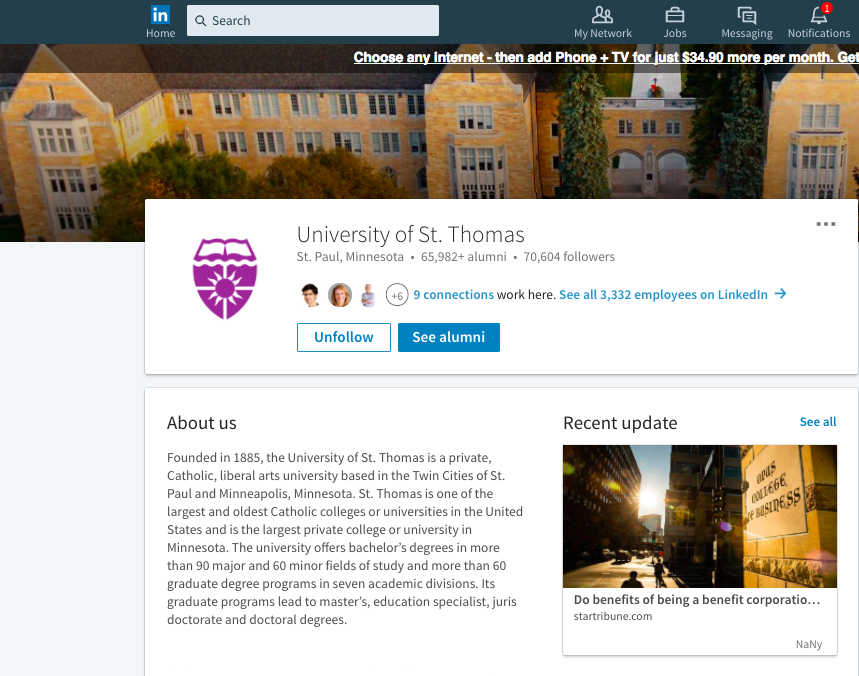Click See all recent updates
Image resolution: width=859 pixels, height=676 pixels.
[817, 422]
